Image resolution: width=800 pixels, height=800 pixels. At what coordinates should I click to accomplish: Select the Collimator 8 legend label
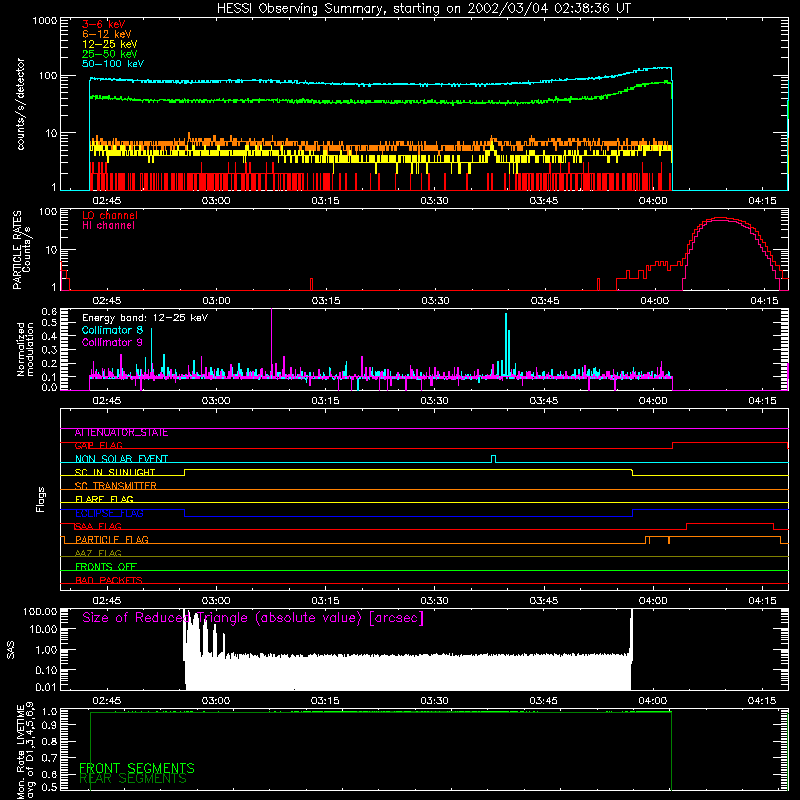point(112,330)
